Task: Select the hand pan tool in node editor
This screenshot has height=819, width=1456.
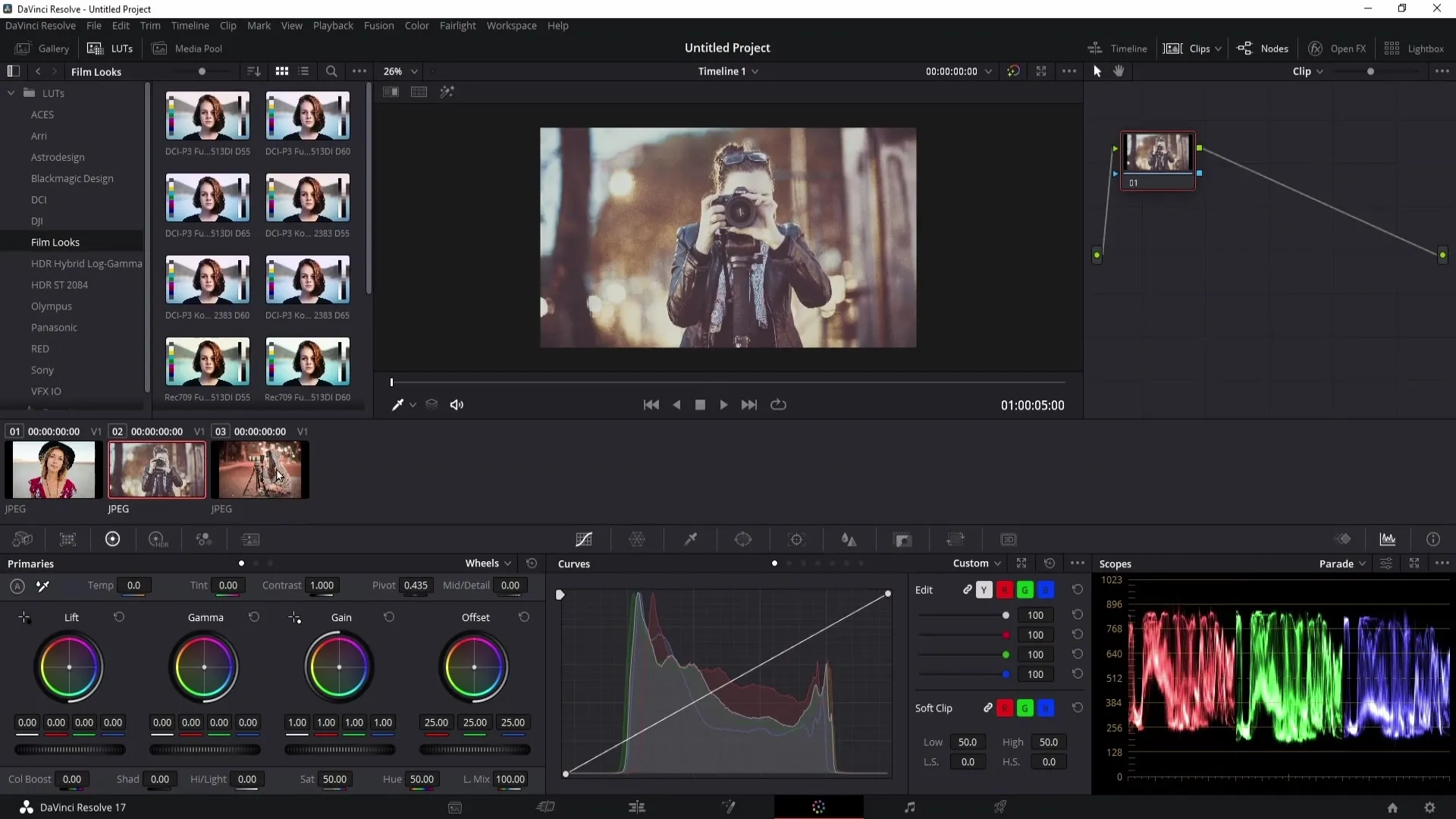Action: (x=1119, y=71)
